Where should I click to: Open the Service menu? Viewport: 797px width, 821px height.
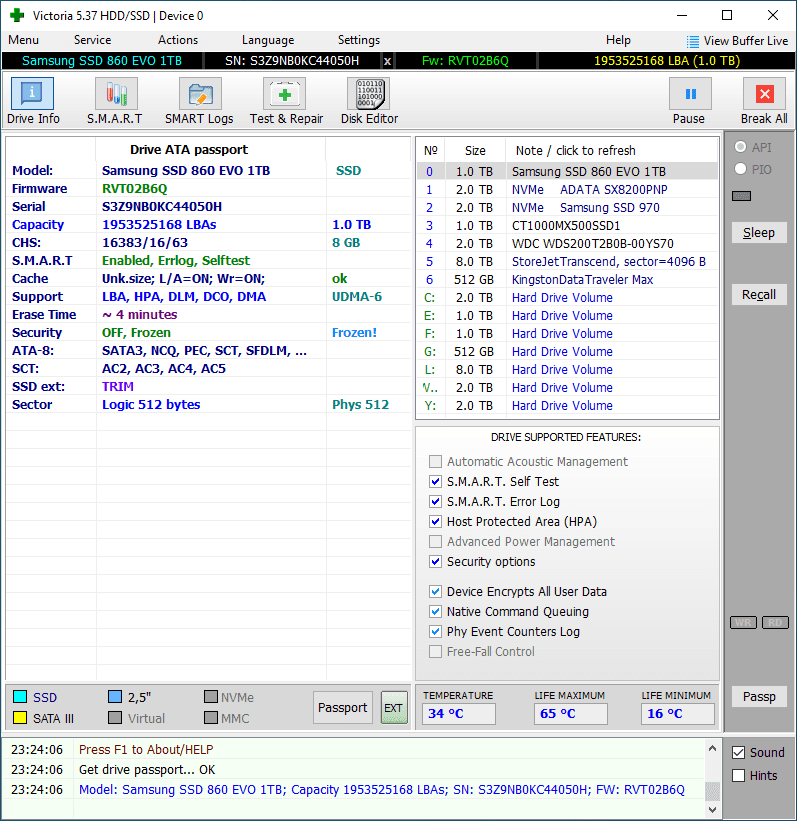coord(92,40)
